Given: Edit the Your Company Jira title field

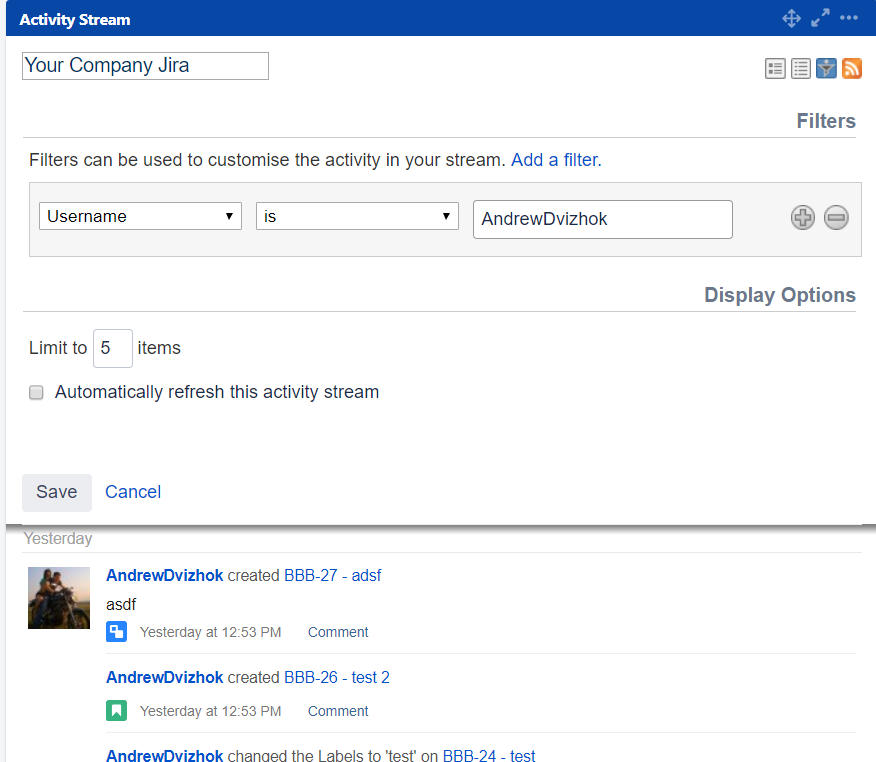Looking at the screenshot, I should 145,66.
